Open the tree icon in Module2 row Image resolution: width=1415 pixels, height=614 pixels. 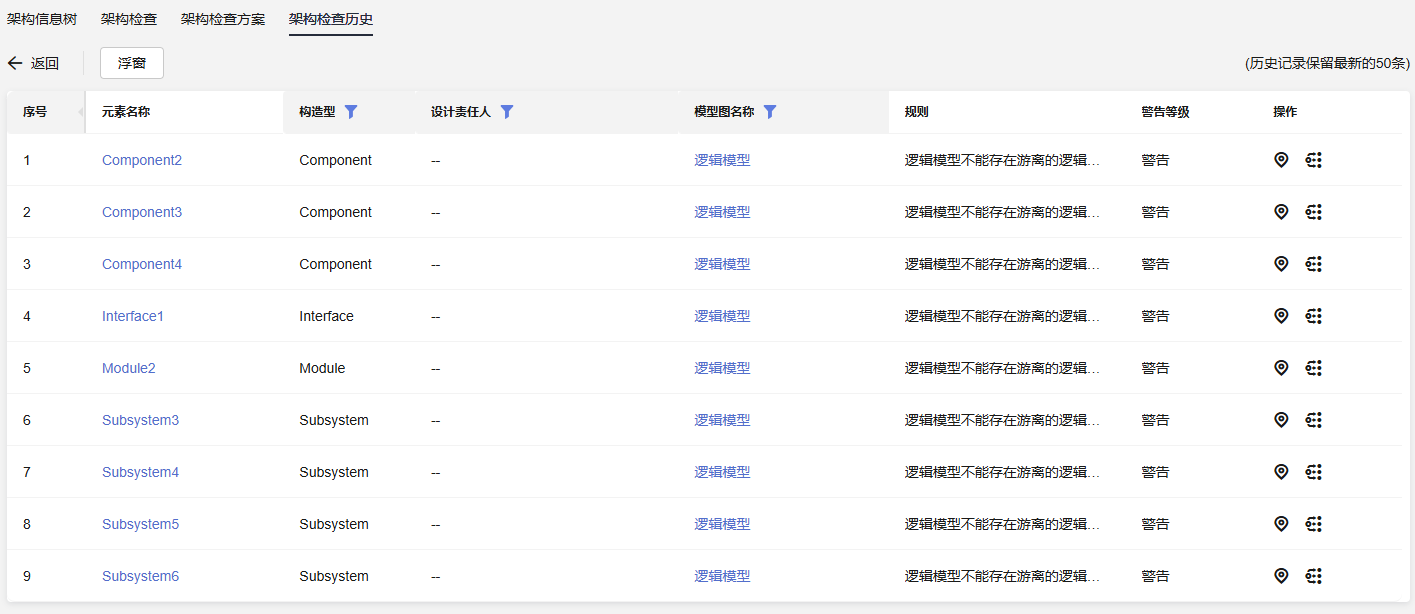tap(1314, 368)
